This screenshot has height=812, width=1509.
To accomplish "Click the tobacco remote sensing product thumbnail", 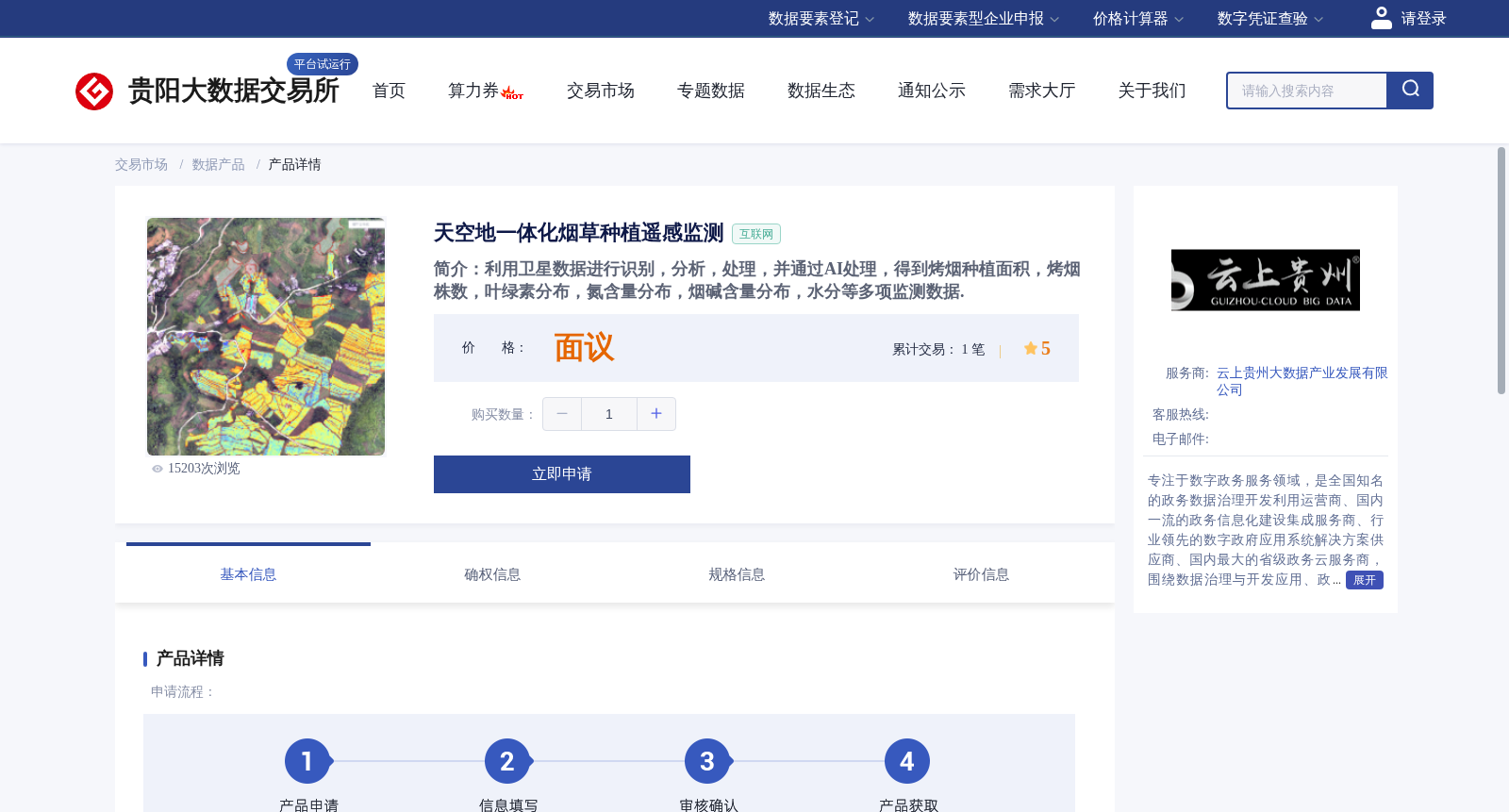I will [x=266, y=337].
